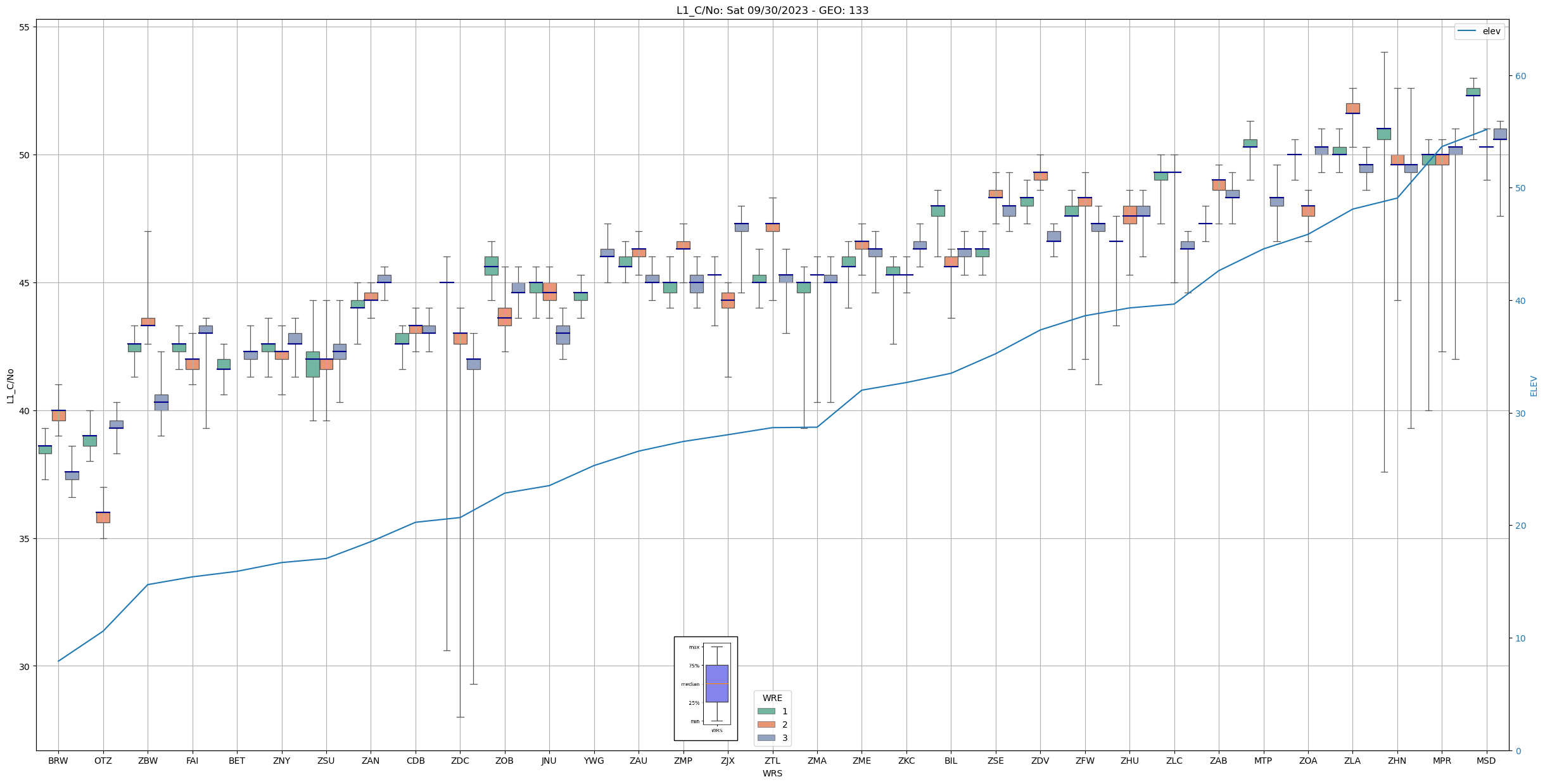The height and width of the screenshot is (784, 1545).
Task: Click the 'ZTL' x-axis label
Action: pos(772,761)
